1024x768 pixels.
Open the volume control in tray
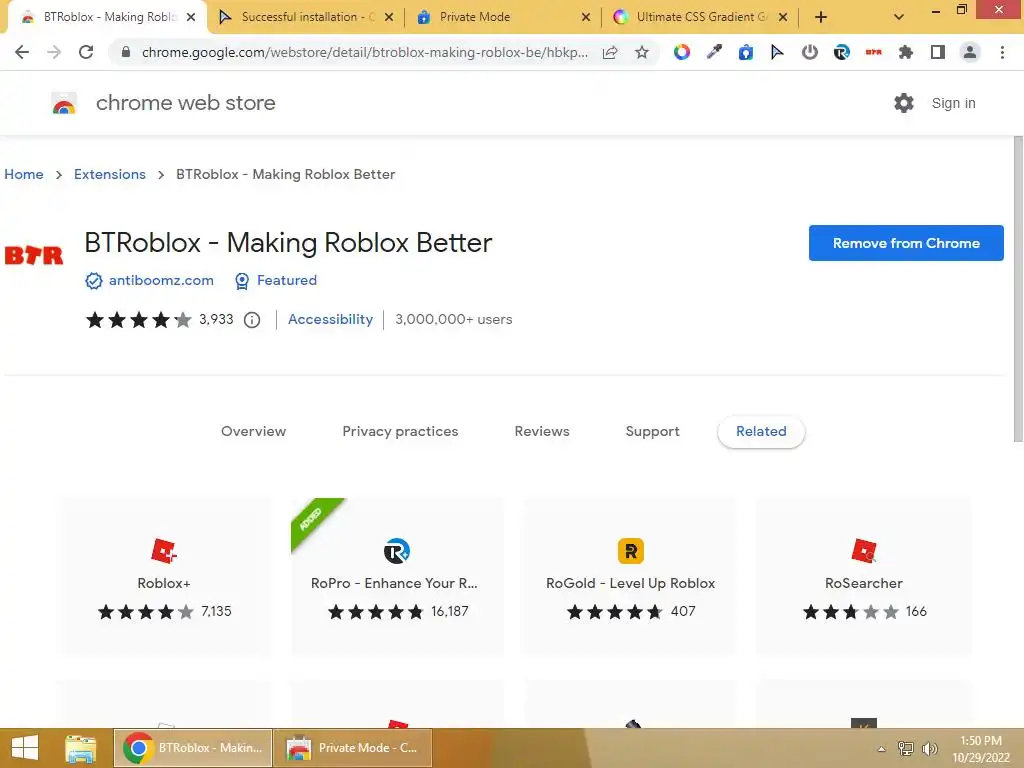(930, 748)
